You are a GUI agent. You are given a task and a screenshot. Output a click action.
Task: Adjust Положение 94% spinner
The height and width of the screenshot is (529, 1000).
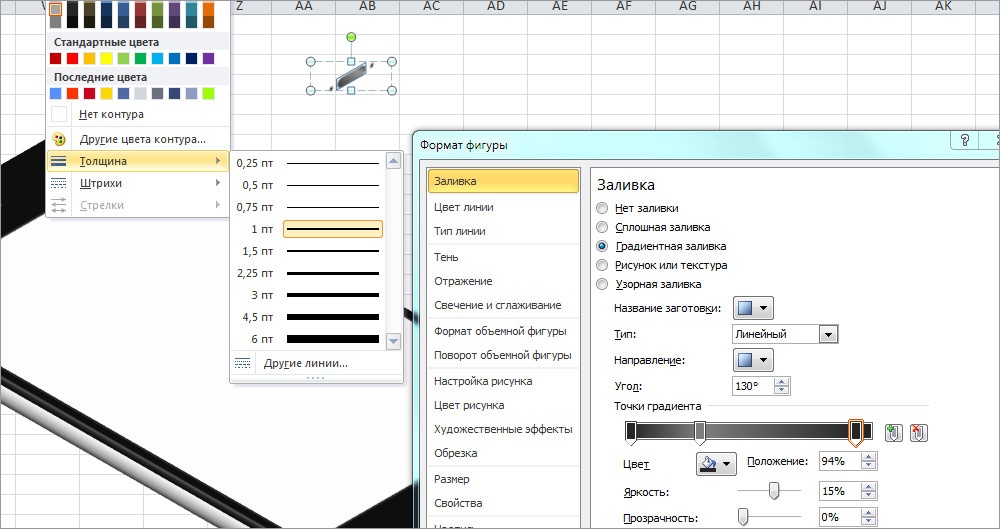pos(867,461)
